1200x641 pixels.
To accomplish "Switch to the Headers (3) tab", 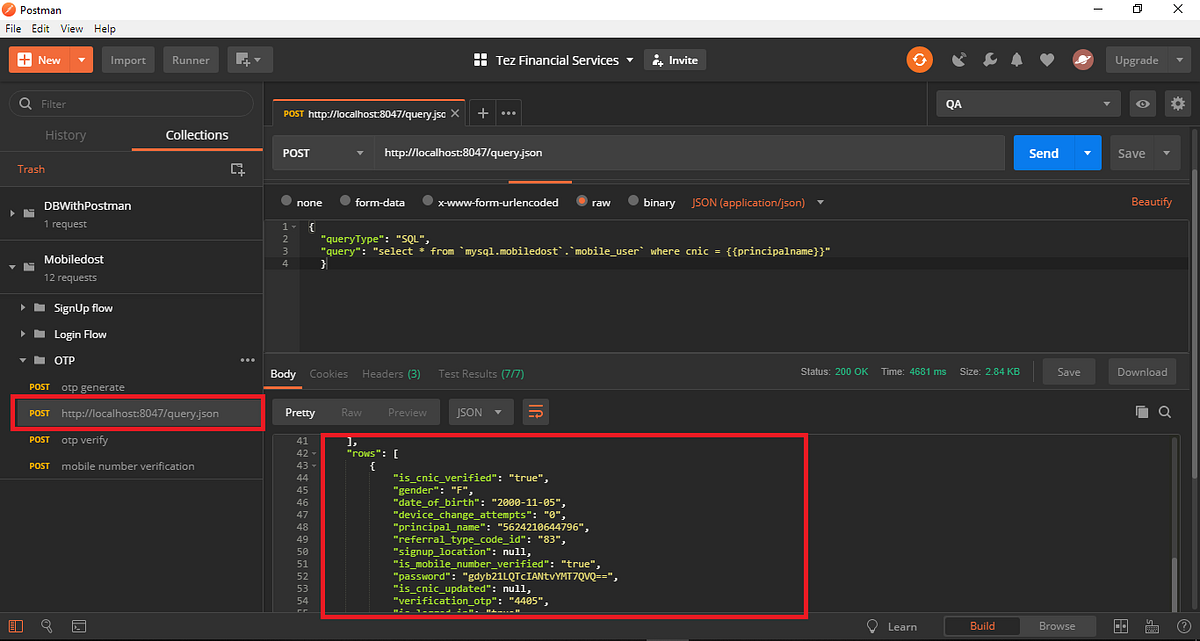I will (391, 373).
